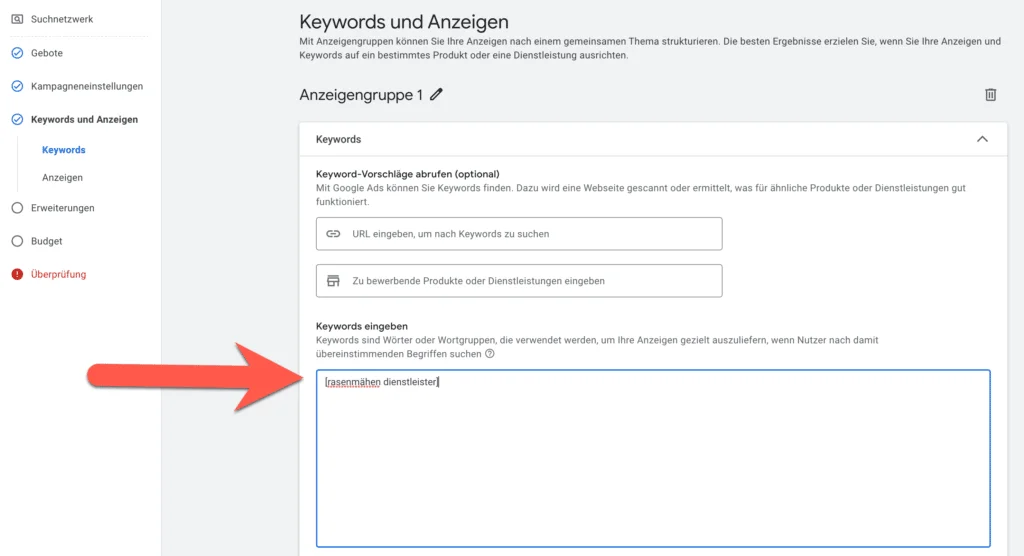Viewport: 1024px width, 556px height.
Task: Click the URL eingeben input field
Action: click(519, 234)
